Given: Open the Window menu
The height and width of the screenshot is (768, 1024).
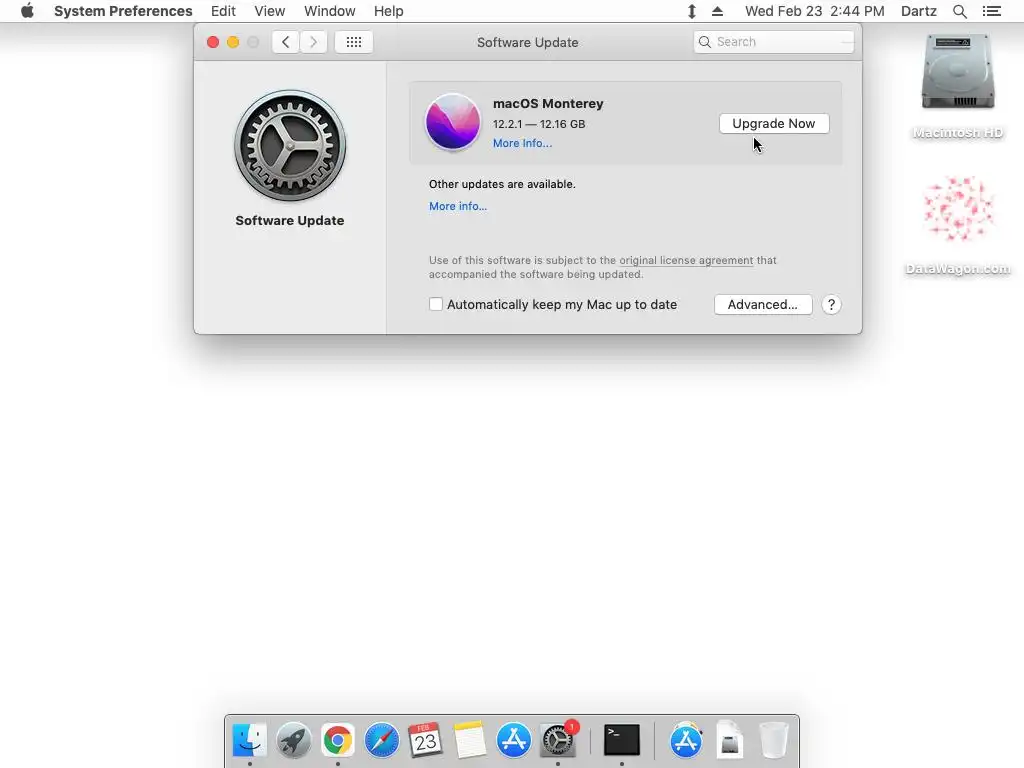Looking at the screenshot, I should pos(330,11).
